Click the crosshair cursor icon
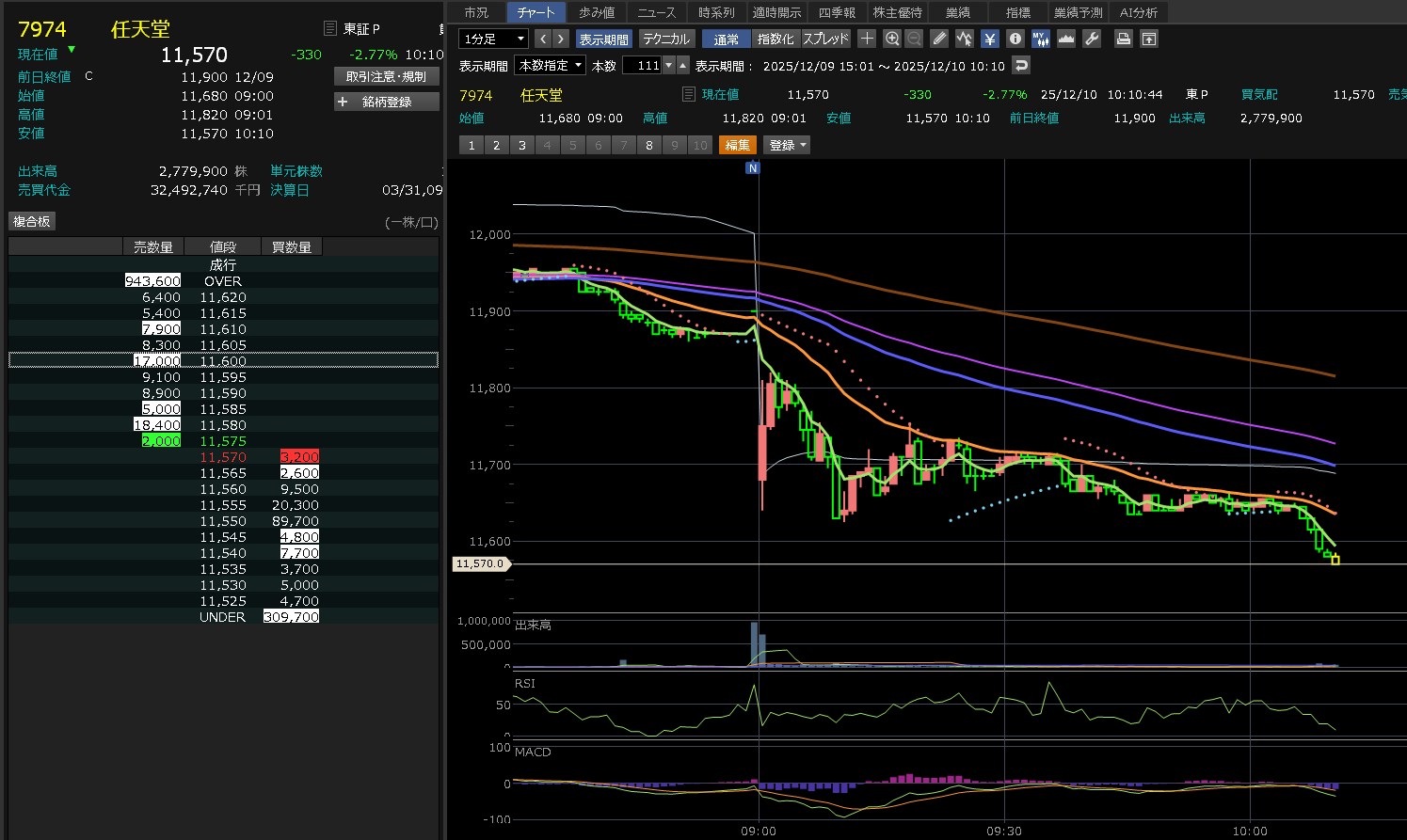The height and width of the screenshot is (840, 1407). pyautogui.click(x=867, y=39)
